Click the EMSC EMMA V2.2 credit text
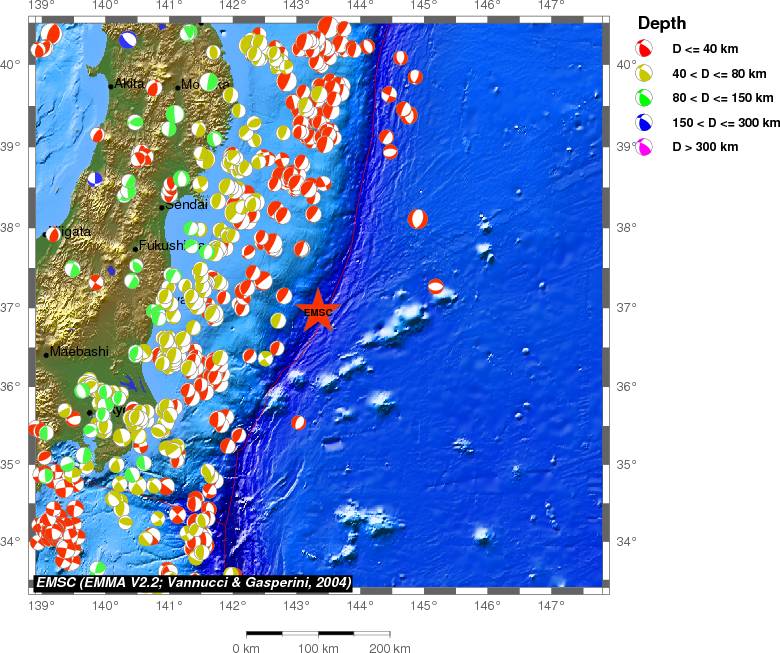 tap(194, 582)
